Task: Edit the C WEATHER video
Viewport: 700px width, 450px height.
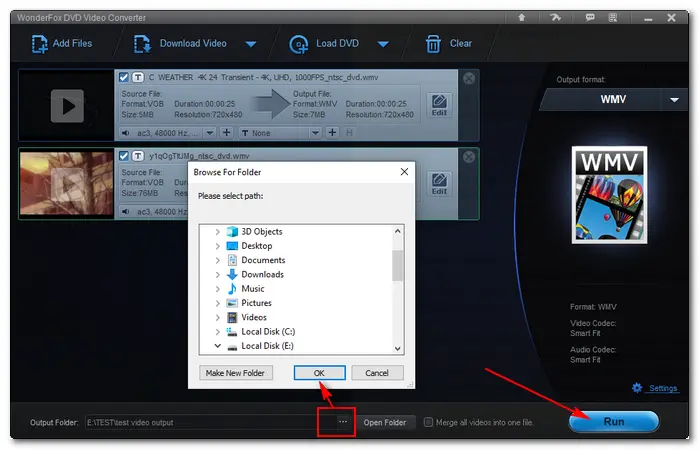Action: [x=439, y=105]
